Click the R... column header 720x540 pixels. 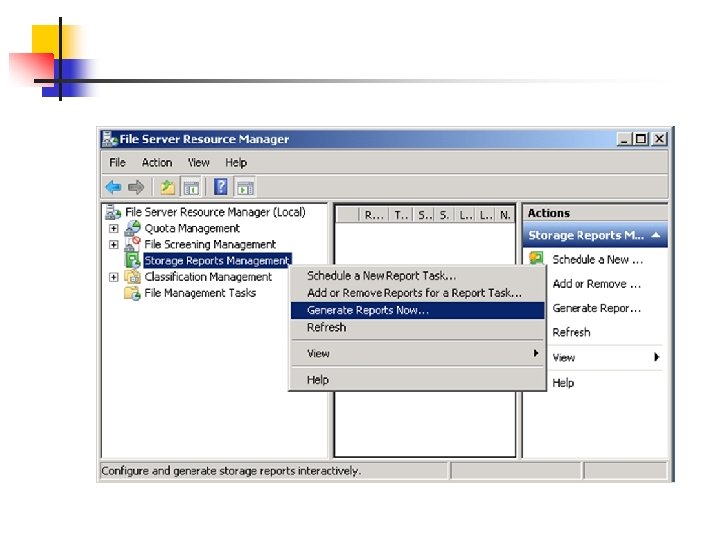pyautogui.click(x=373, y=215)
